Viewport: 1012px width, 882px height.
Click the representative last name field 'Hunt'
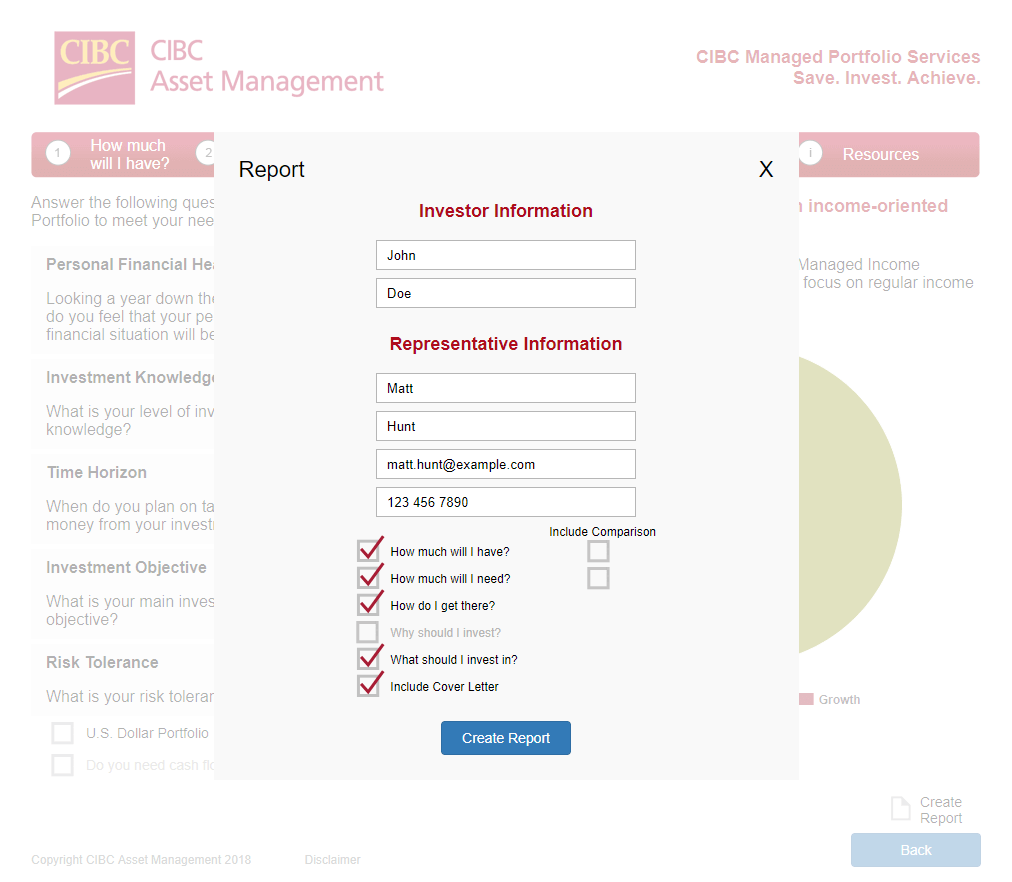pos(505,426)
